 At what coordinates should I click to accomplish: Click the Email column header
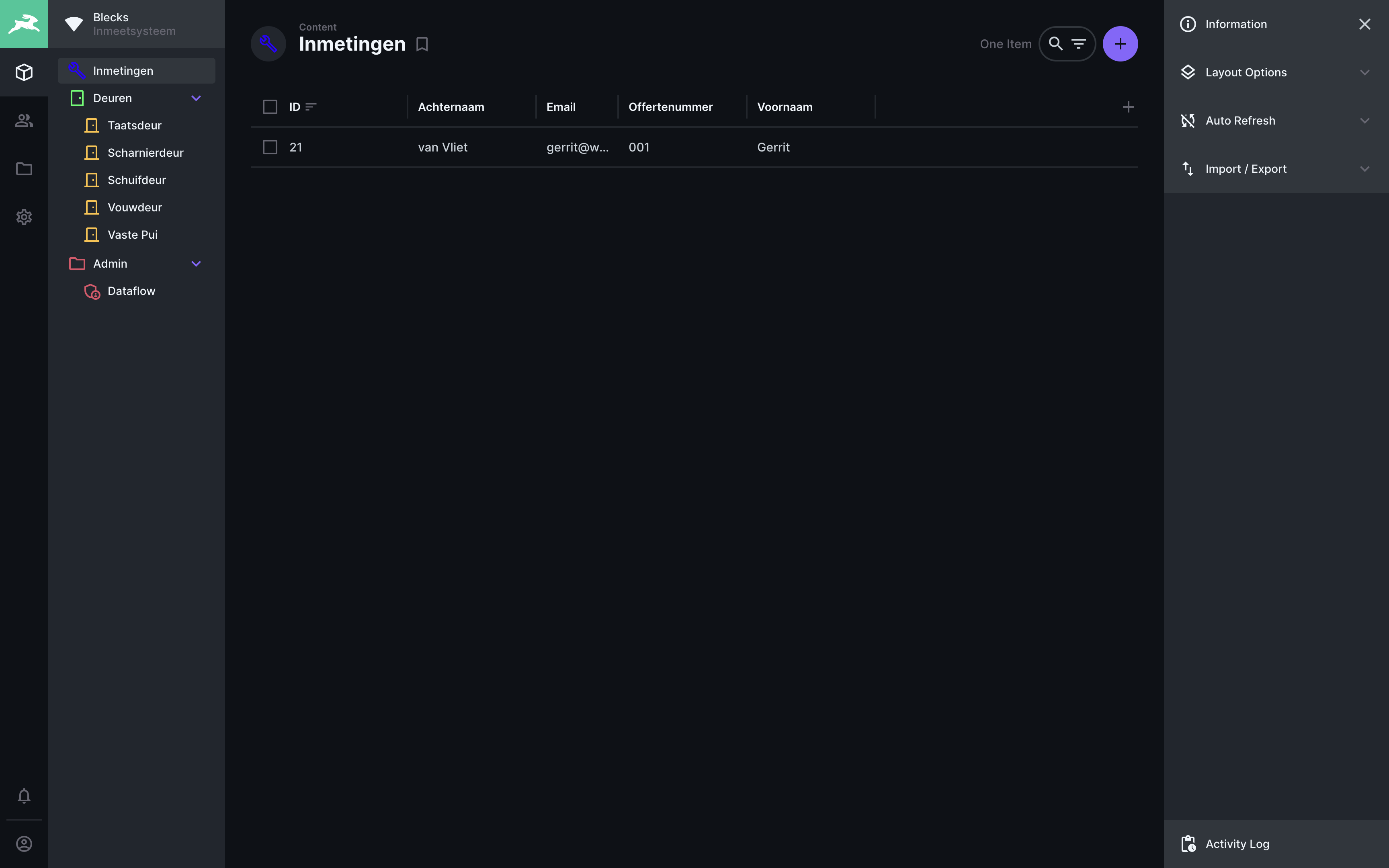[561, 107]
